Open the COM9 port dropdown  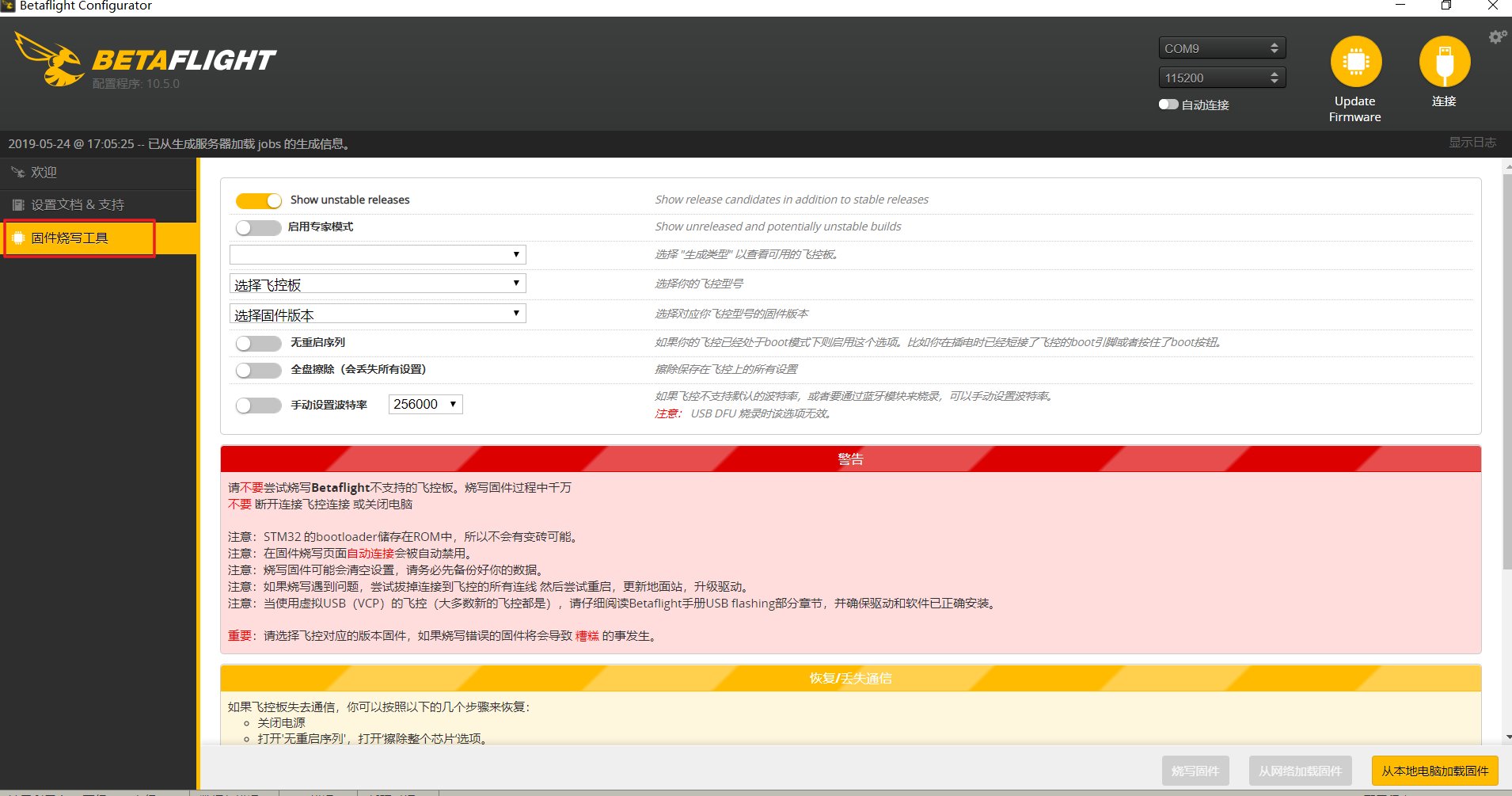pyautogui.click(x=1221, y=48)
